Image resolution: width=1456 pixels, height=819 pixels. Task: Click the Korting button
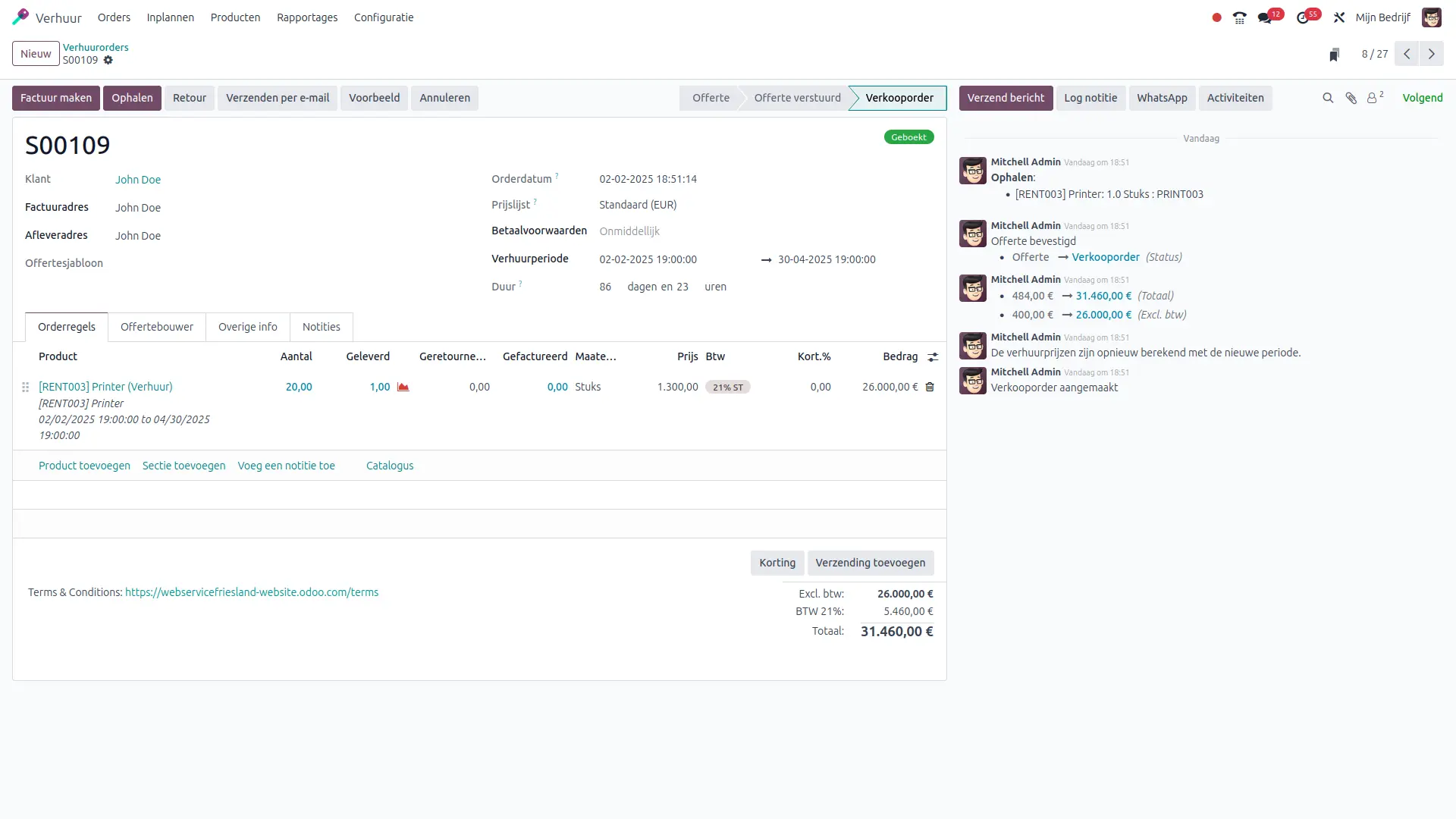click(778, 562)
